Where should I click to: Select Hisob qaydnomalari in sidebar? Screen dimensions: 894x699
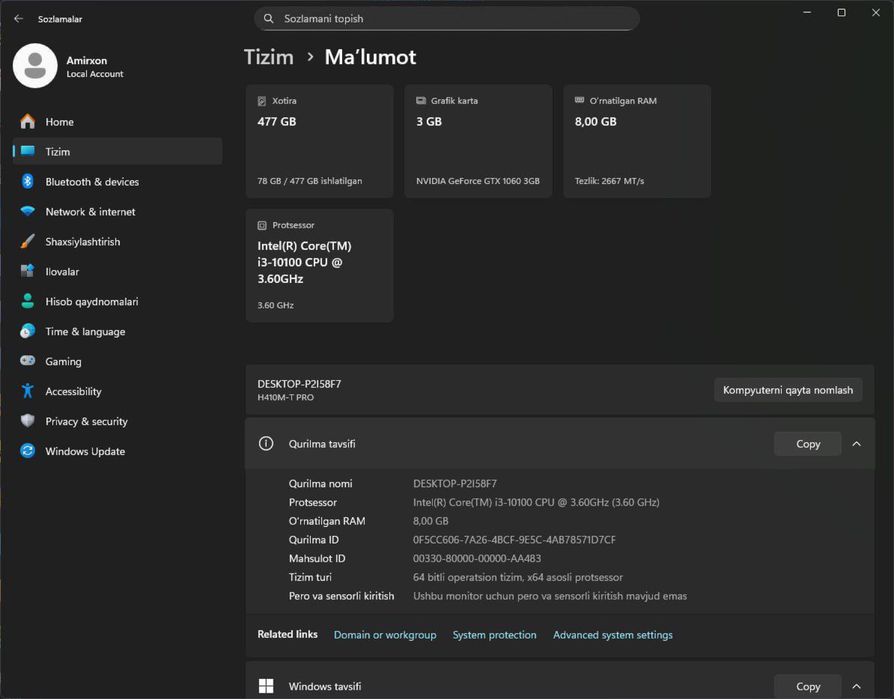coord(117,301)
